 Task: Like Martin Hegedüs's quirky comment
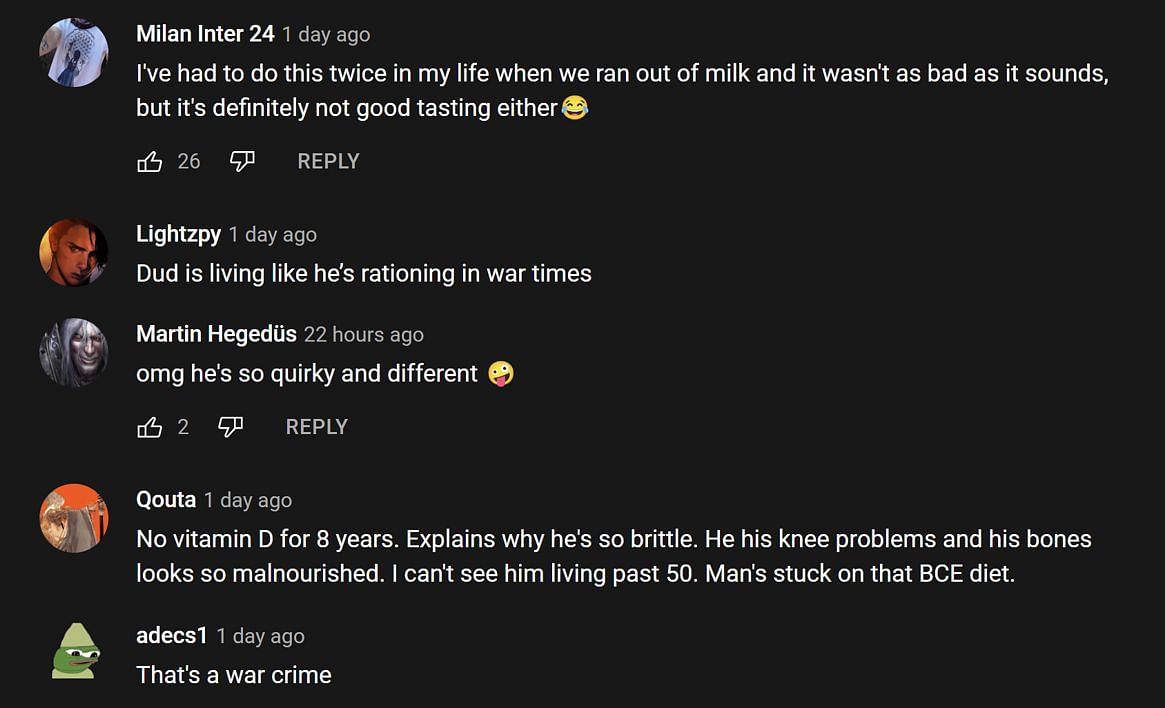[x=149, y=428]
